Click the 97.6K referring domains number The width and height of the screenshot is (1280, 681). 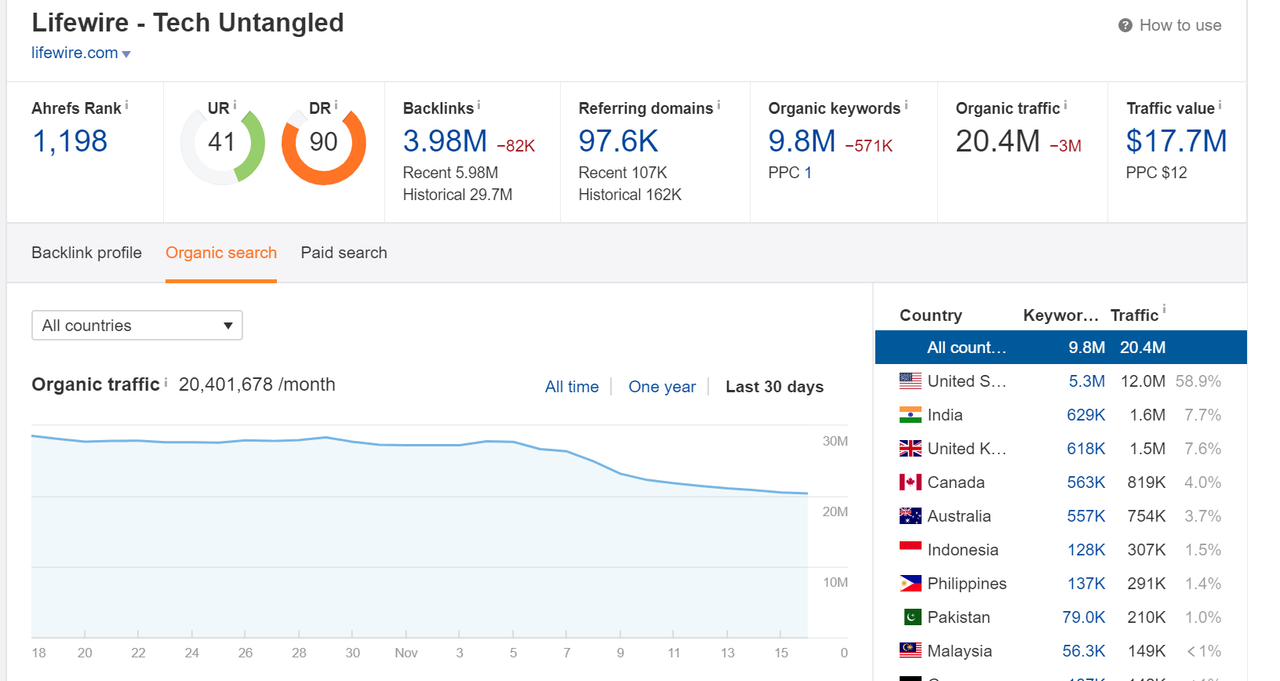[618, 142]
